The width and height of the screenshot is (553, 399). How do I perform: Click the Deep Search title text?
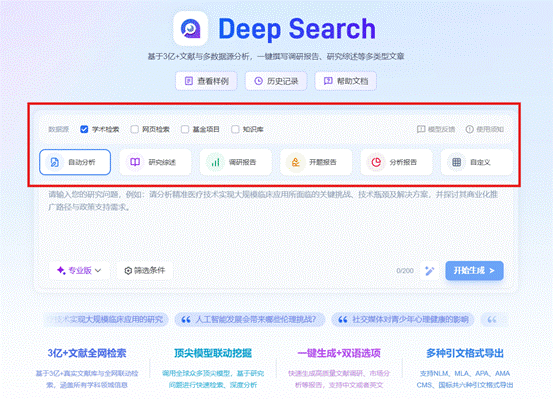click(297, 29)
